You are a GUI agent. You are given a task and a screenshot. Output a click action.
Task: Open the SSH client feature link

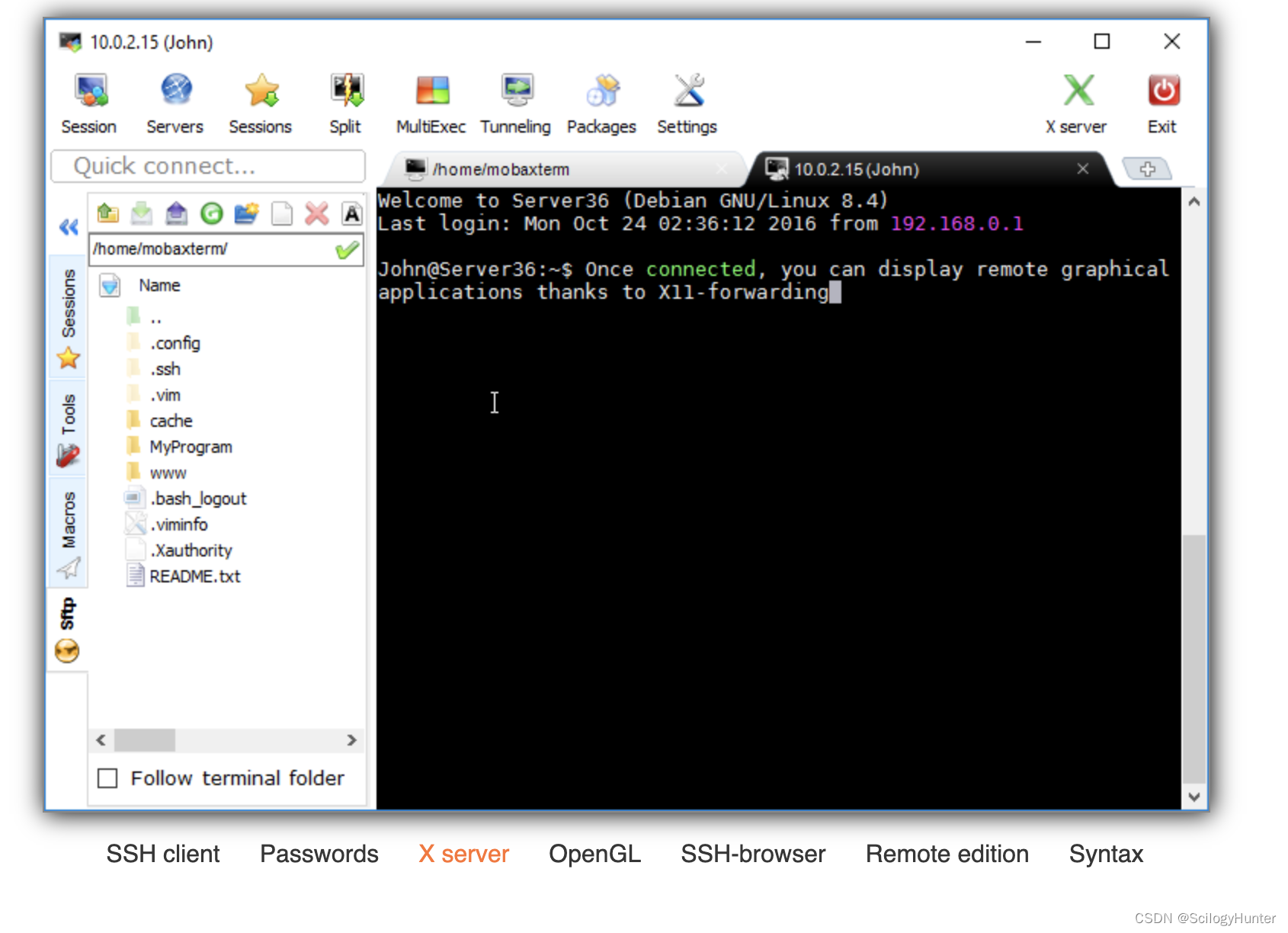tap(163, 854)
